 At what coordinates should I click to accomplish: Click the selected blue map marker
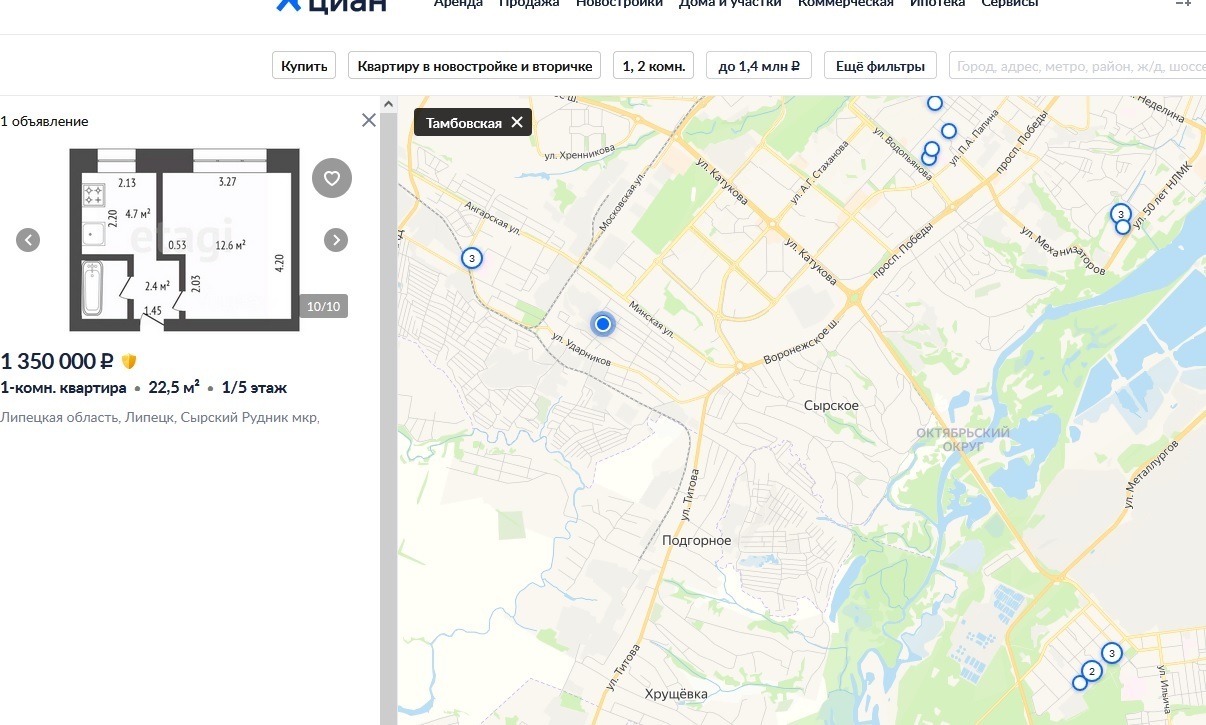(602, 324)
